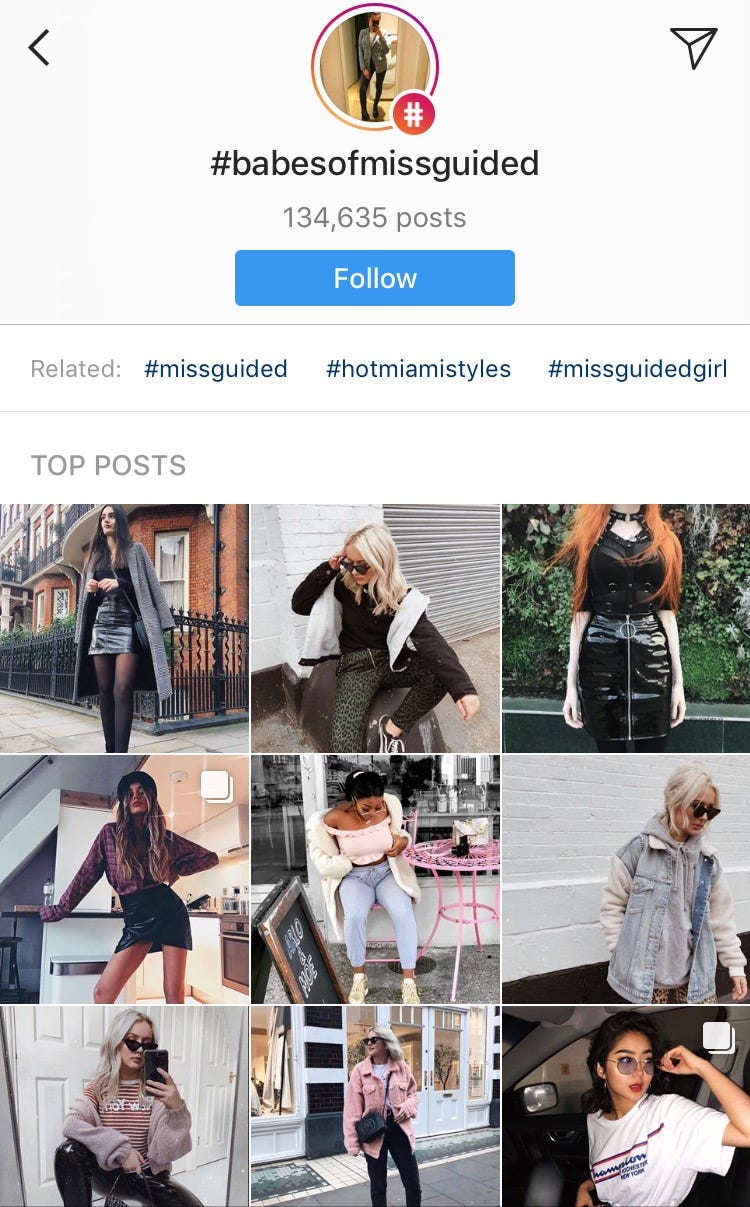This screenshot has width=750, height=1207.
Task: Open car selfie with Champion t-shirt
Action: [626, 1106]
